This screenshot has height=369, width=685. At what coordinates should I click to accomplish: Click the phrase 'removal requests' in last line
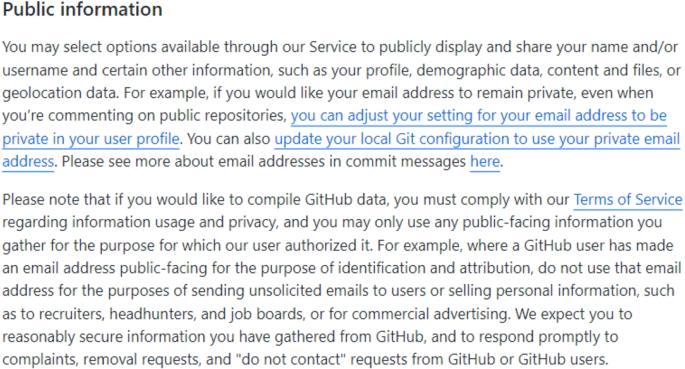click(142, 359)
